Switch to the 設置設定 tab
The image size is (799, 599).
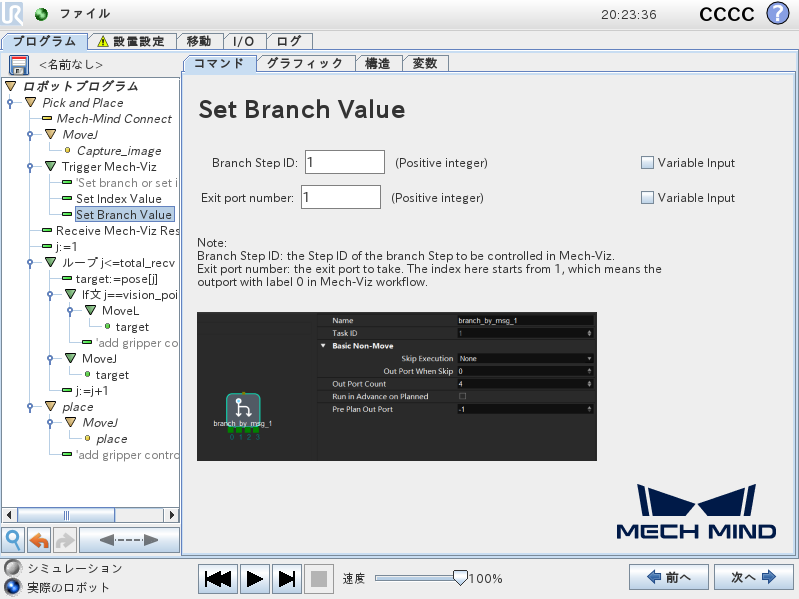(x=132, y=41)
